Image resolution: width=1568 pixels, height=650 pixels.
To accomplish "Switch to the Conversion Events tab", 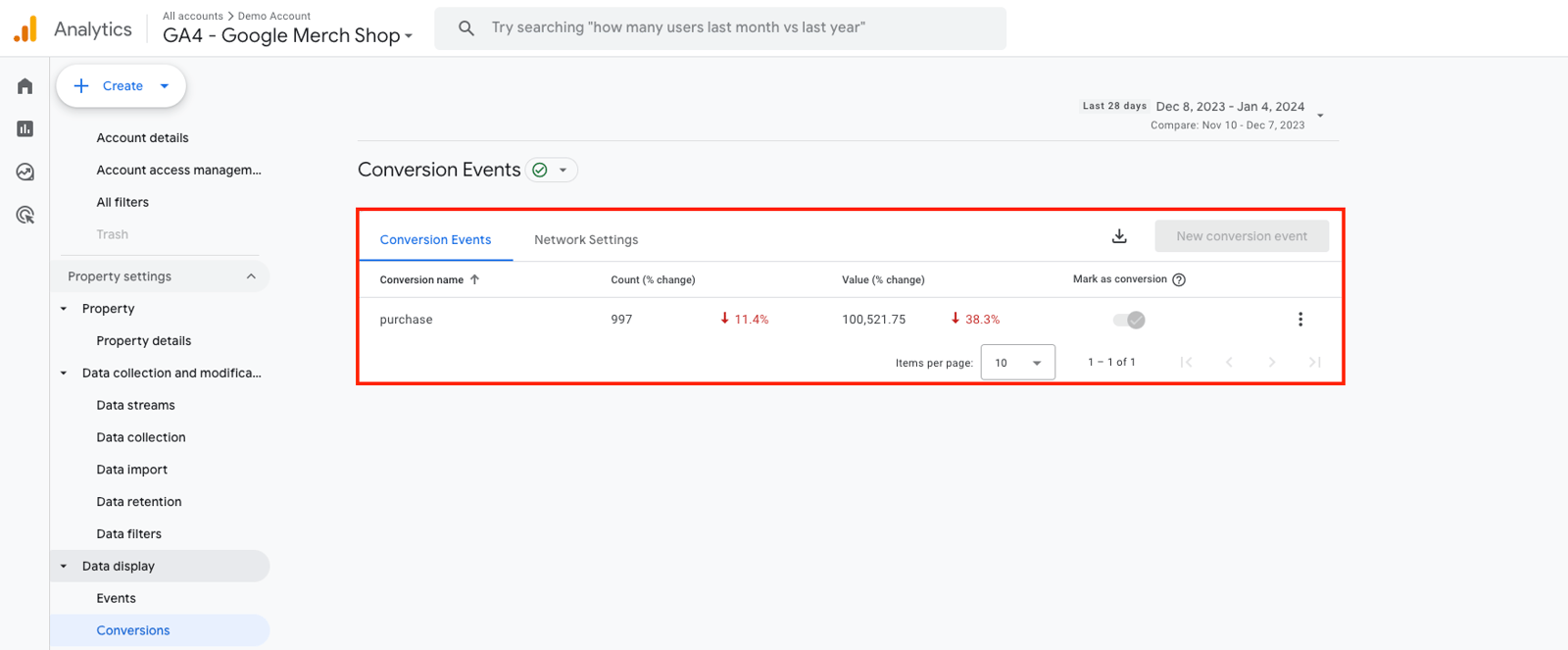I will (x=436, y=240).
